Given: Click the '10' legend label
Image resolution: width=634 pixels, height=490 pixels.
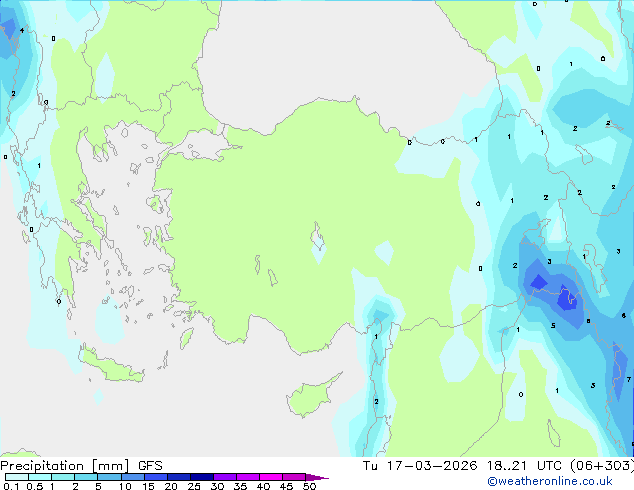Looking at the screenshot, I should click(125, 486).
